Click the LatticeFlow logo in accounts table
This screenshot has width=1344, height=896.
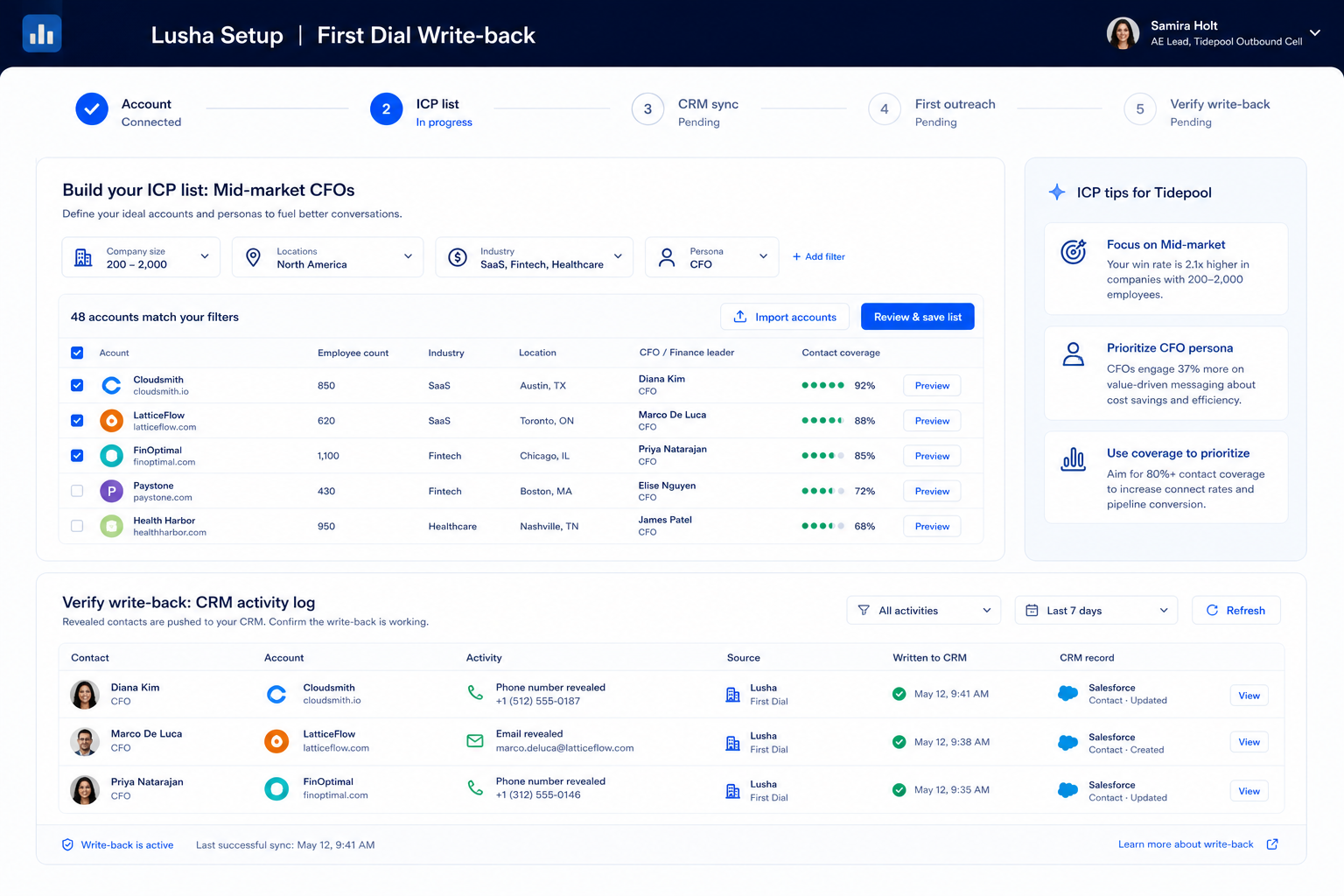pyautogui.click(x=111, y=421)
